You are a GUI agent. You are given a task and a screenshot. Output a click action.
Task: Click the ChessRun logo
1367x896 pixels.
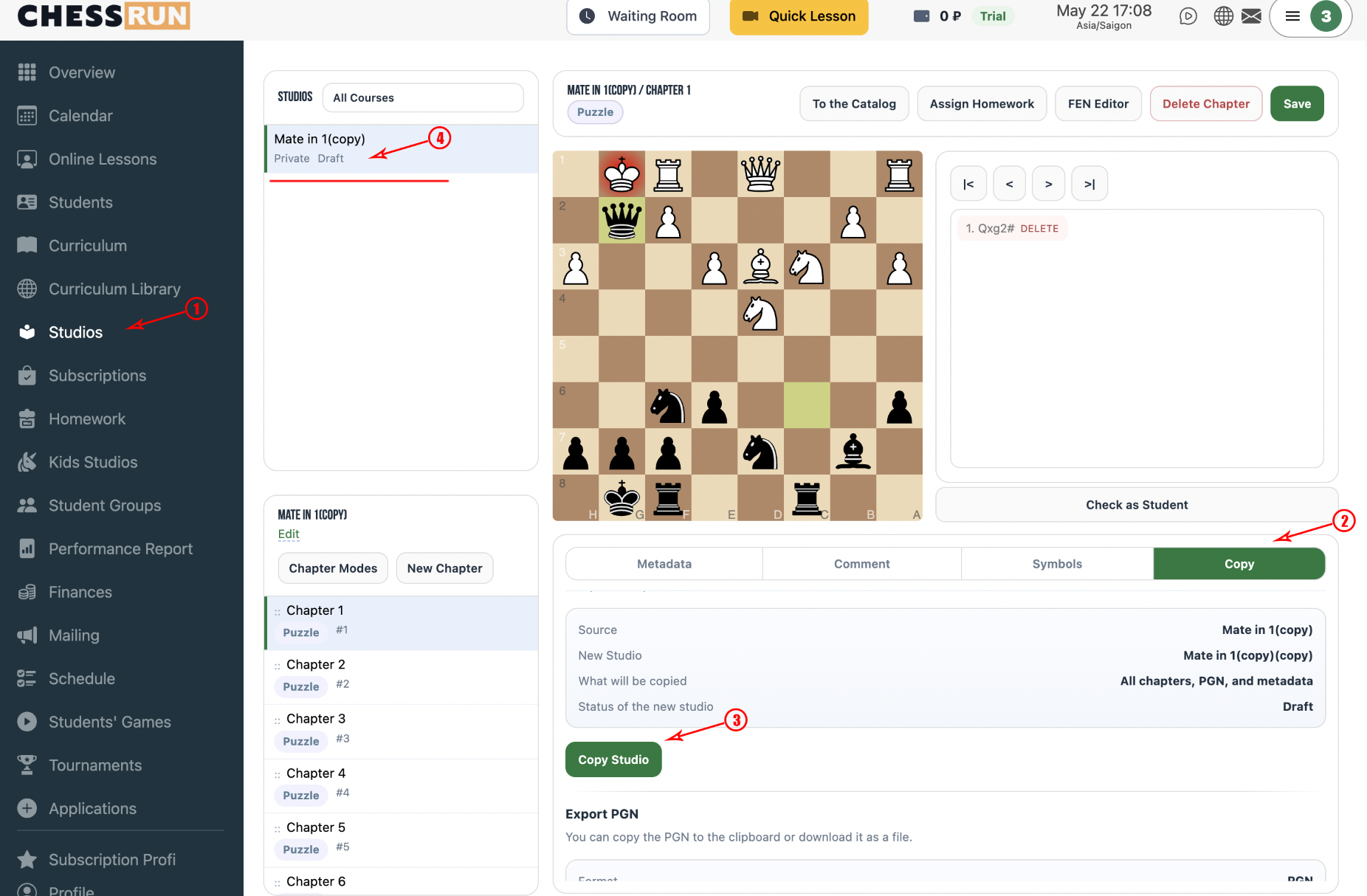pyautogui.click(x=103, y=15)
